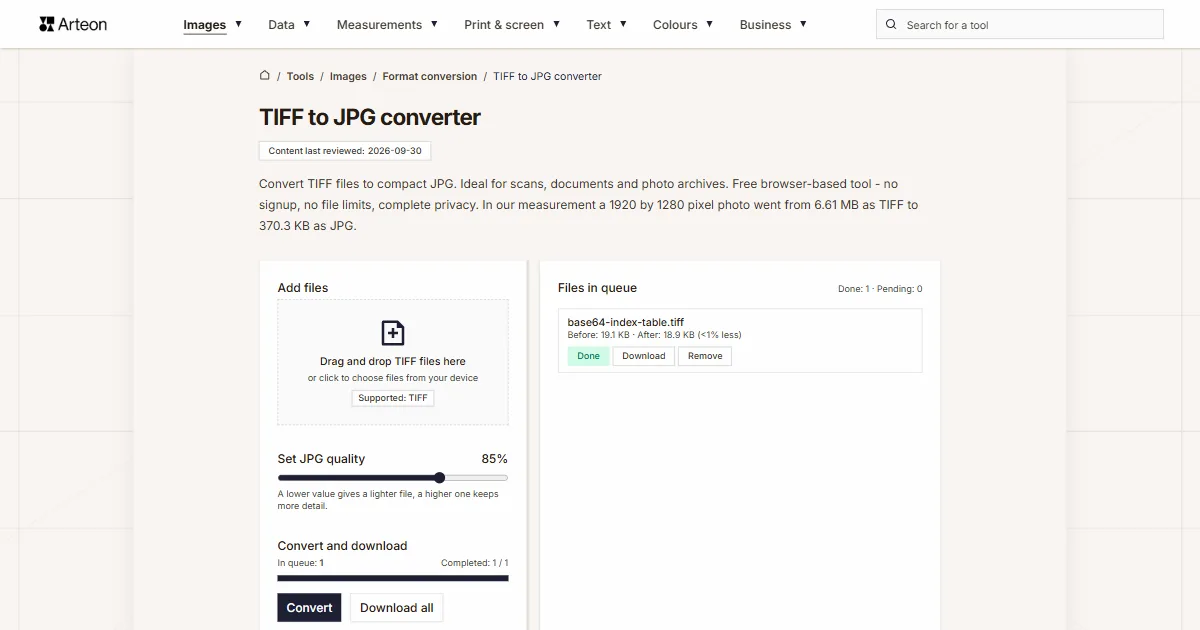1200x630 pixels.
Task: Click the drag and drop TIFF zone
Action: [x=393, y=362]
